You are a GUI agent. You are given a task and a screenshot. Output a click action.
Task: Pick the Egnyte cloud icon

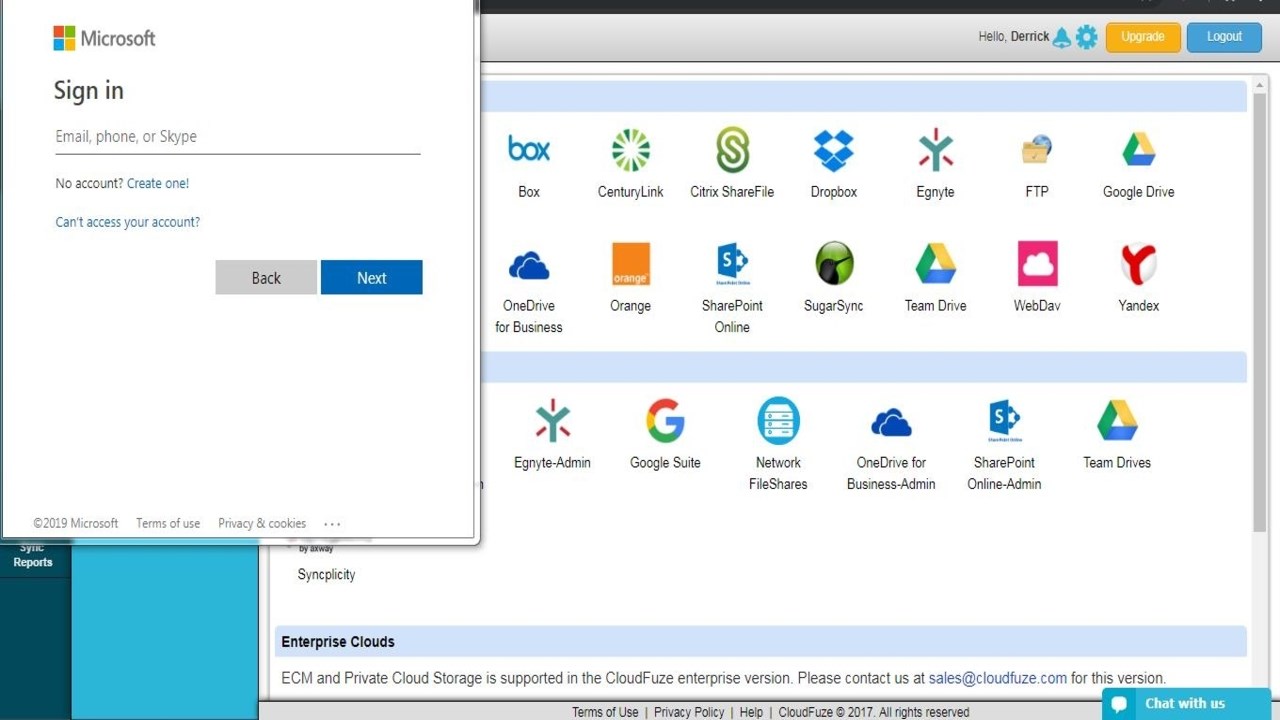pos(936,150)
